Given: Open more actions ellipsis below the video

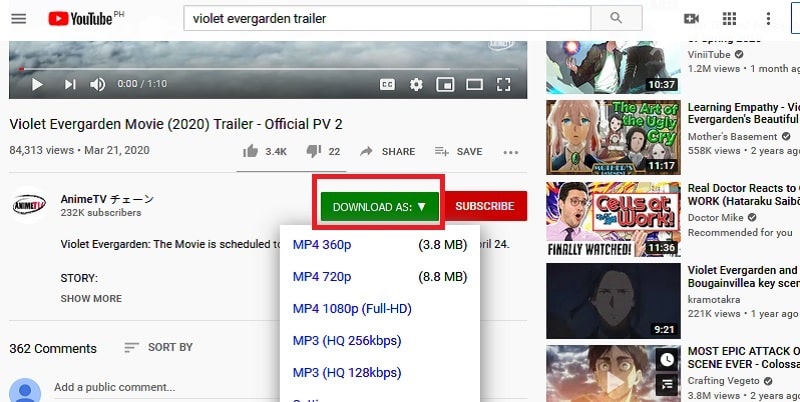Looking at the screenshot, I should click(x=511, y=152).
